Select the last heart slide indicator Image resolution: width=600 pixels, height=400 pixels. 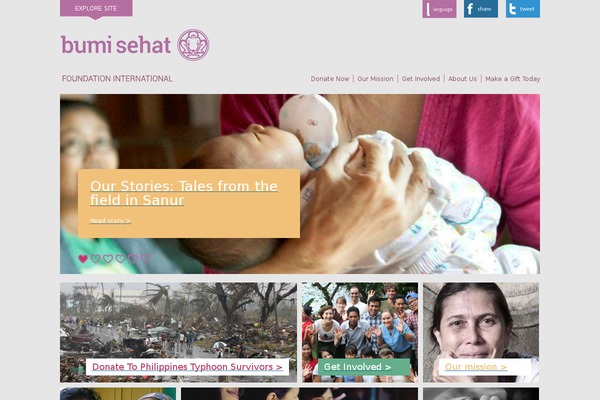coord(145,259)
